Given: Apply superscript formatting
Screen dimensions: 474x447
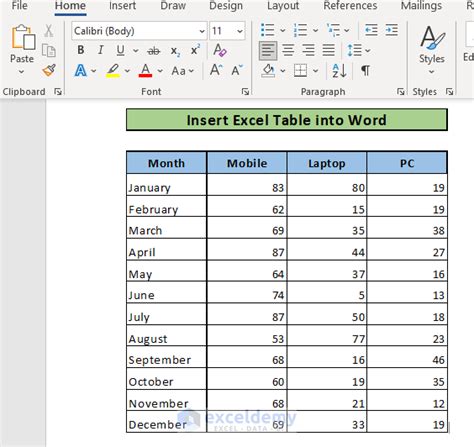Looking at the screenshot, I should (x=195, y=50).
